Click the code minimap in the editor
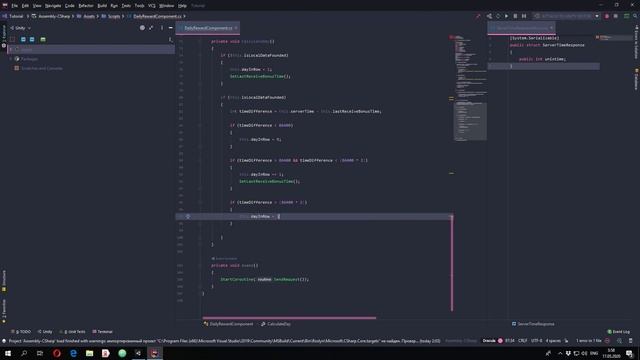Screen dimensions: 640x360 click(x=470, y=88)
